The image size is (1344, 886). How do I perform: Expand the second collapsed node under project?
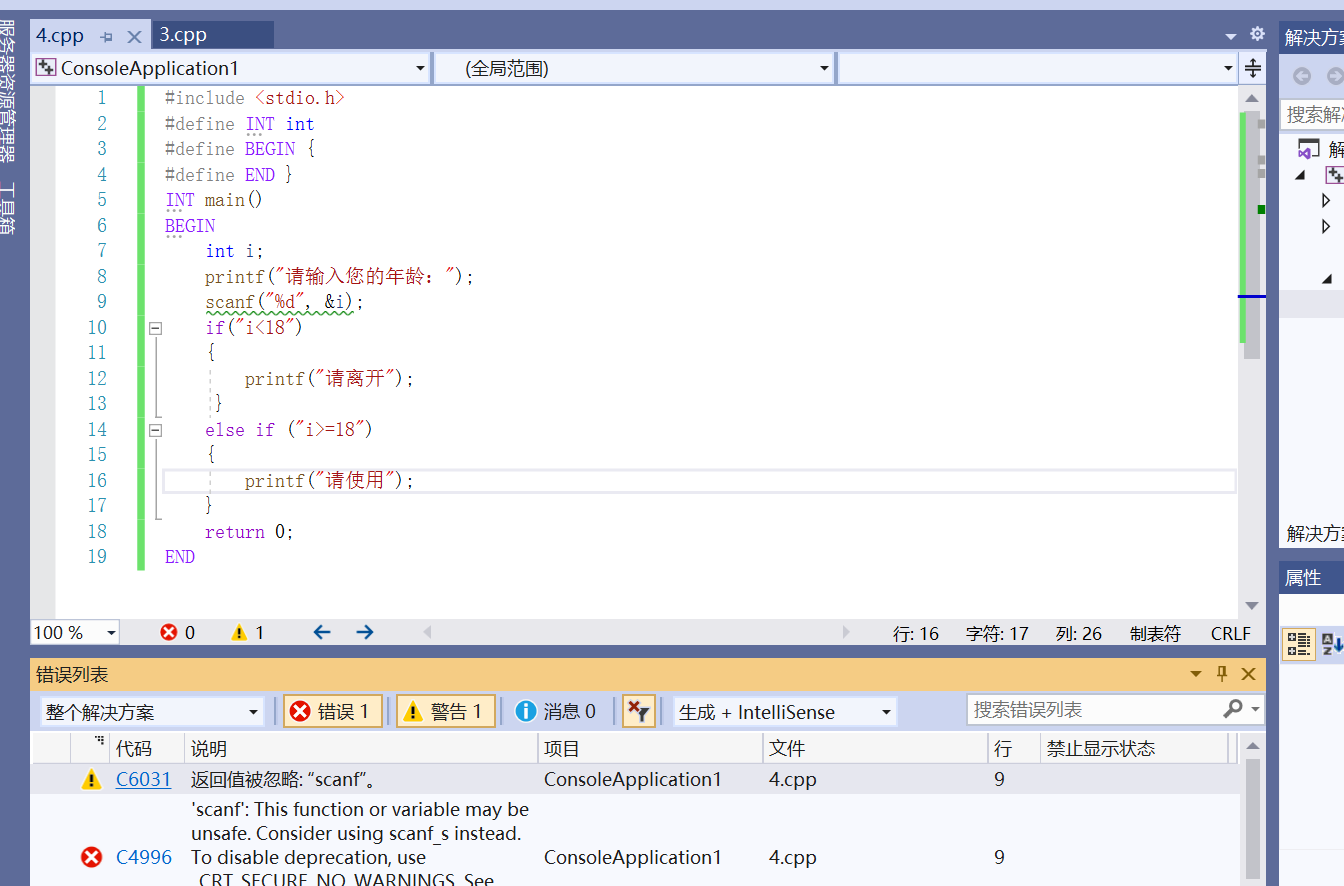(x=1326, y=227)
